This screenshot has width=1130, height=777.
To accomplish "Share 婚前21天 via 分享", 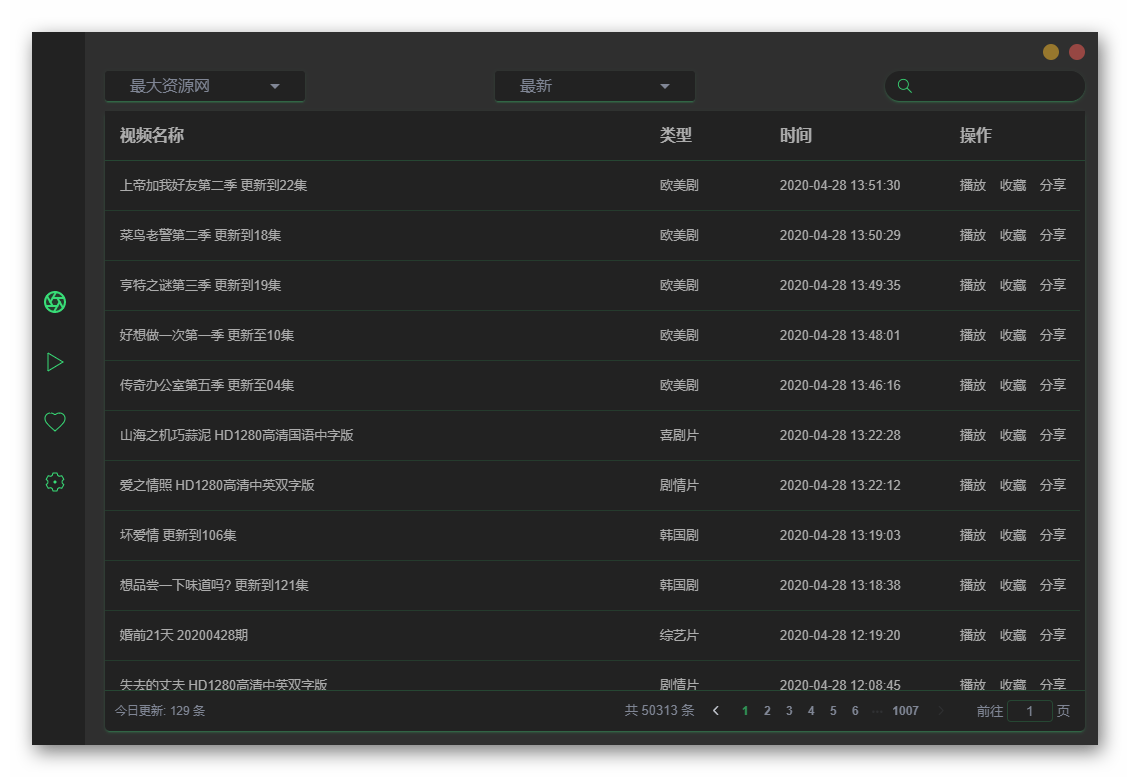I will (1052, 635).
